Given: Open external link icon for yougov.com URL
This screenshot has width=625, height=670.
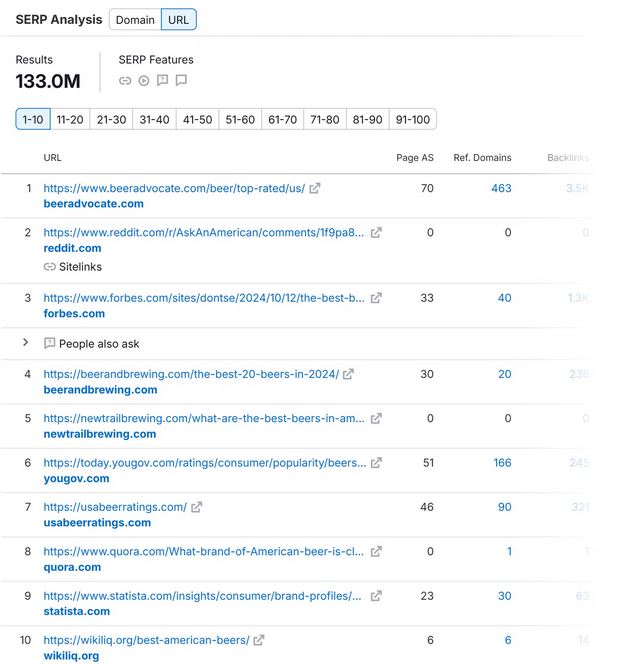Looking at the screenshot, I should [376, 463].
